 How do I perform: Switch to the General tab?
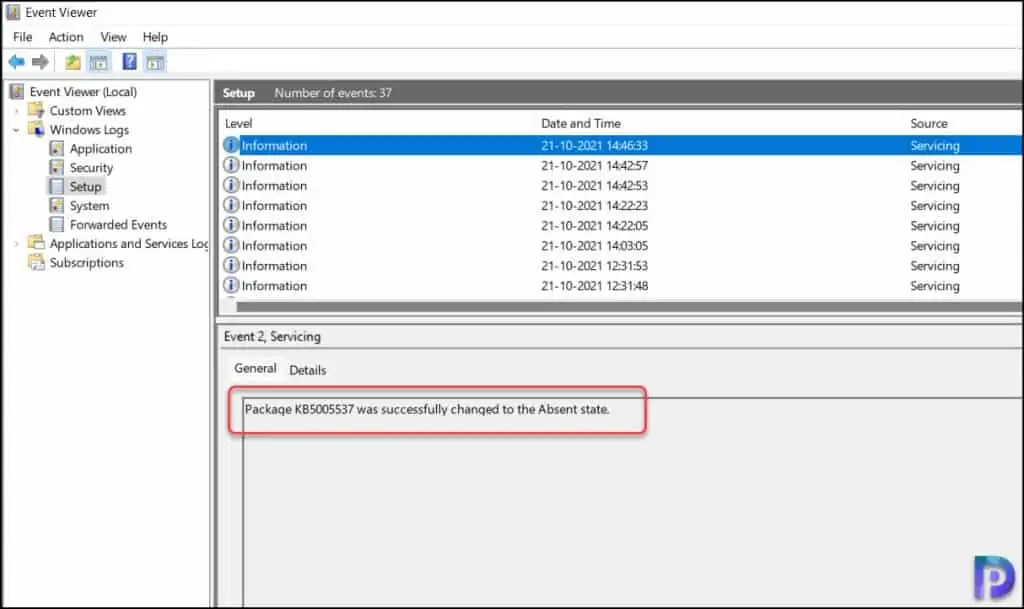point(255,368)
